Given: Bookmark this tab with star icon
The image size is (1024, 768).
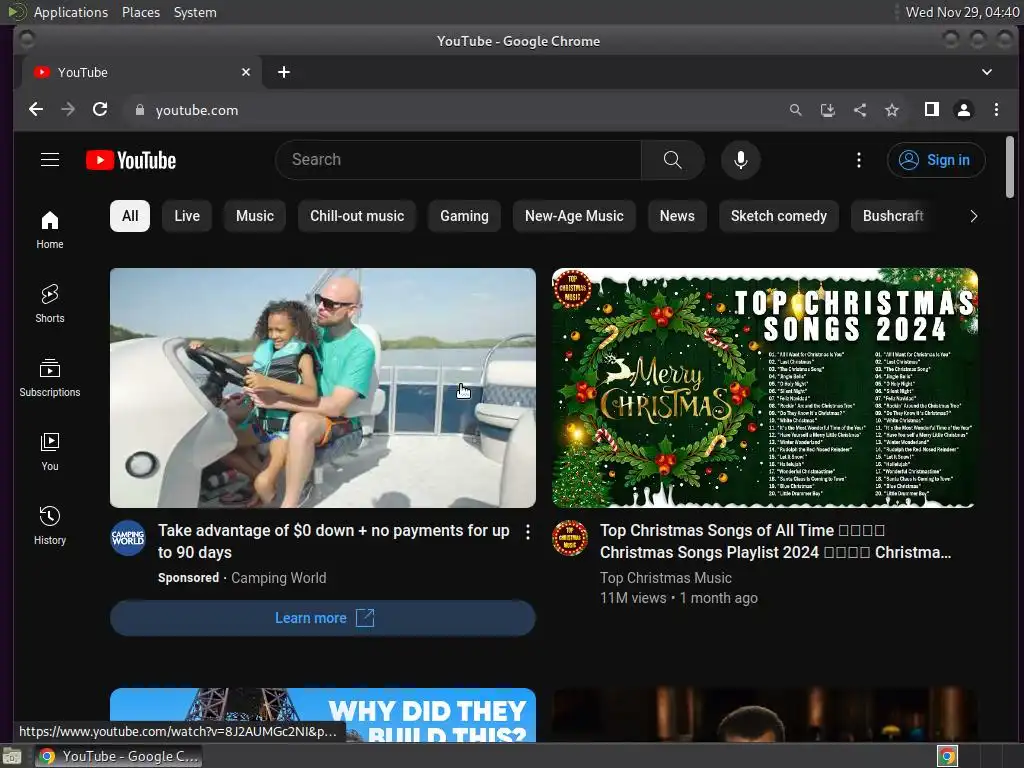Looking at the screenshot, I should [x=892, y=110].
